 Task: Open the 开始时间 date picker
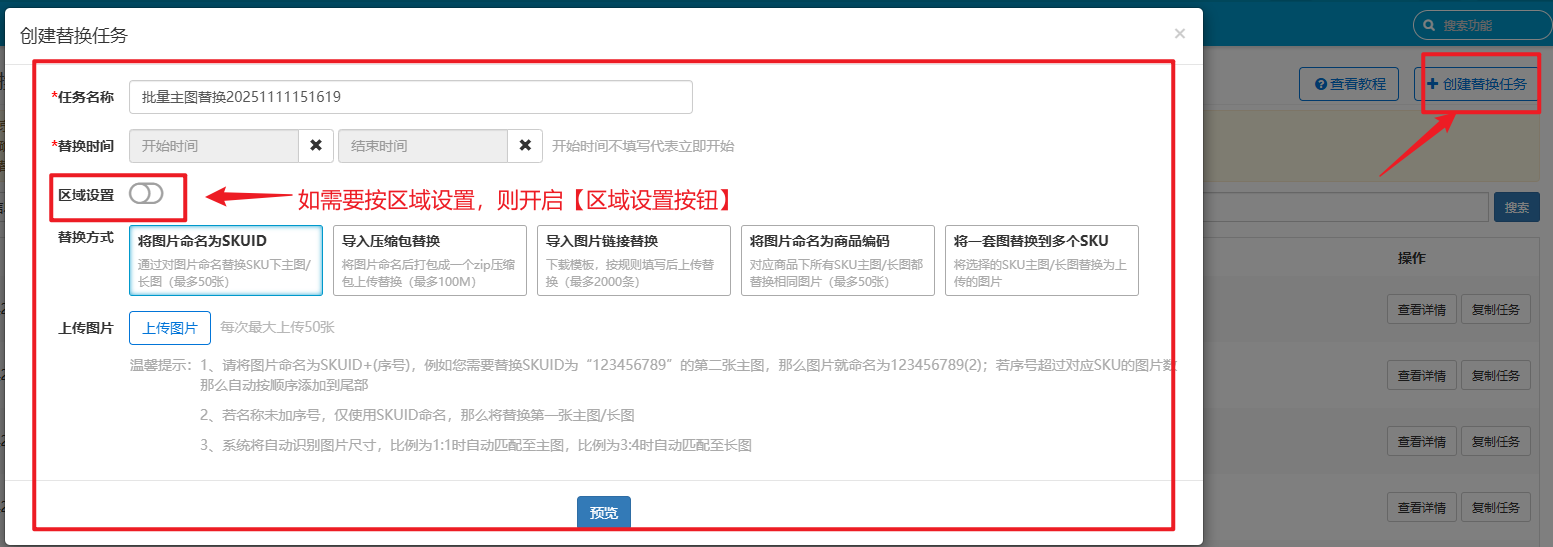click(214, 146)
